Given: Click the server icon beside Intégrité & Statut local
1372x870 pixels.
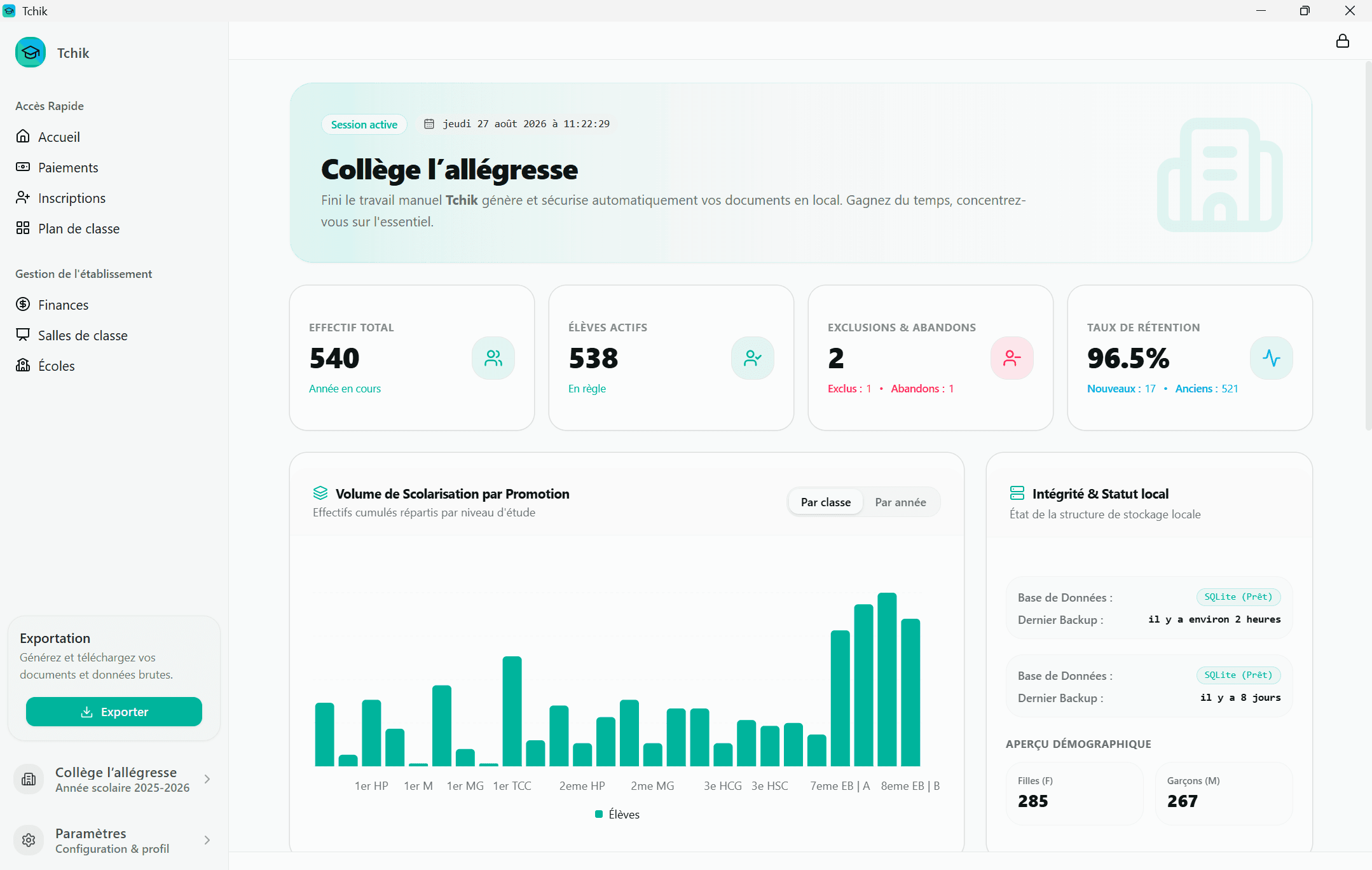Looking at the screenshot, I should pyautogui.click(x=1017, y=493).
